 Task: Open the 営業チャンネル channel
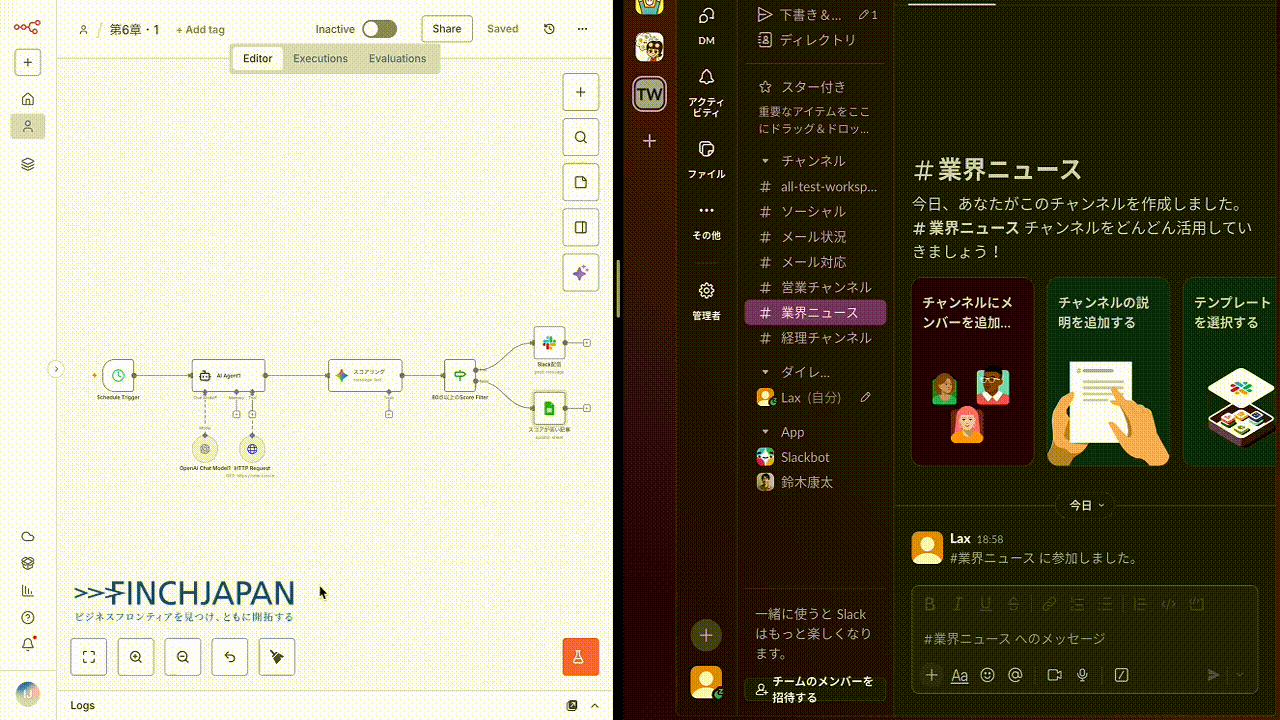pos(825,287)
